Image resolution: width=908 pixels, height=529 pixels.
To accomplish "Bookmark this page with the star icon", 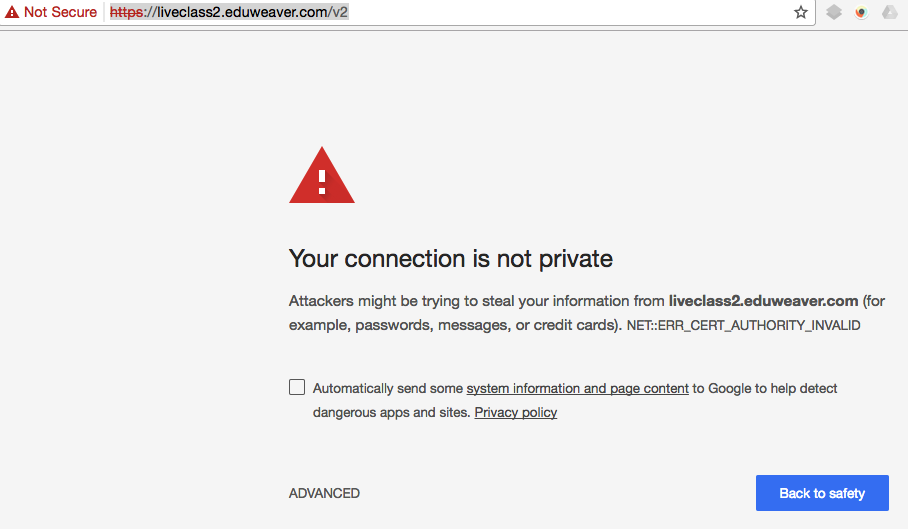I will (x=800, y=12).
